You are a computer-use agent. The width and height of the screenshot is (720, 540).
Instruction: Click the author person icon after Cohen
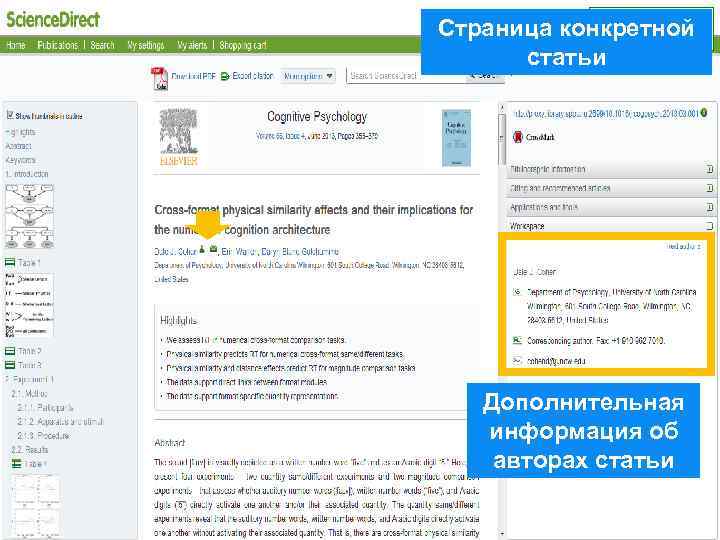(x=202, y=249)
